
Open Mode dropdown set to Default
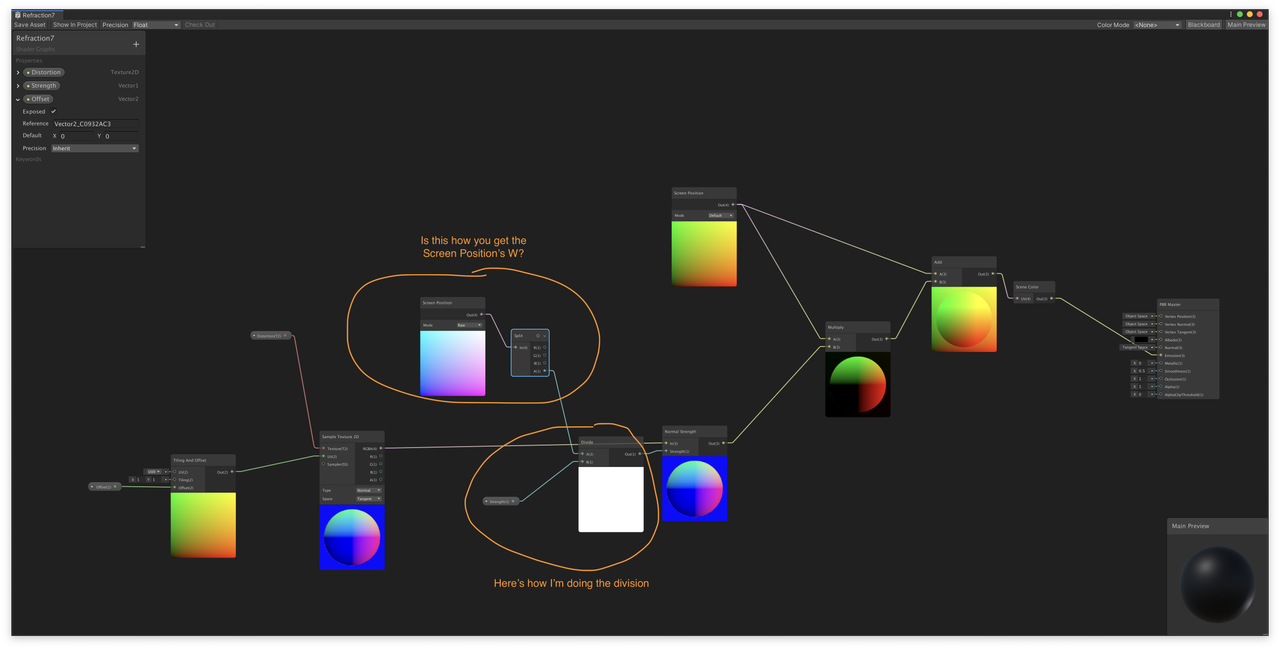pos(719,215)
